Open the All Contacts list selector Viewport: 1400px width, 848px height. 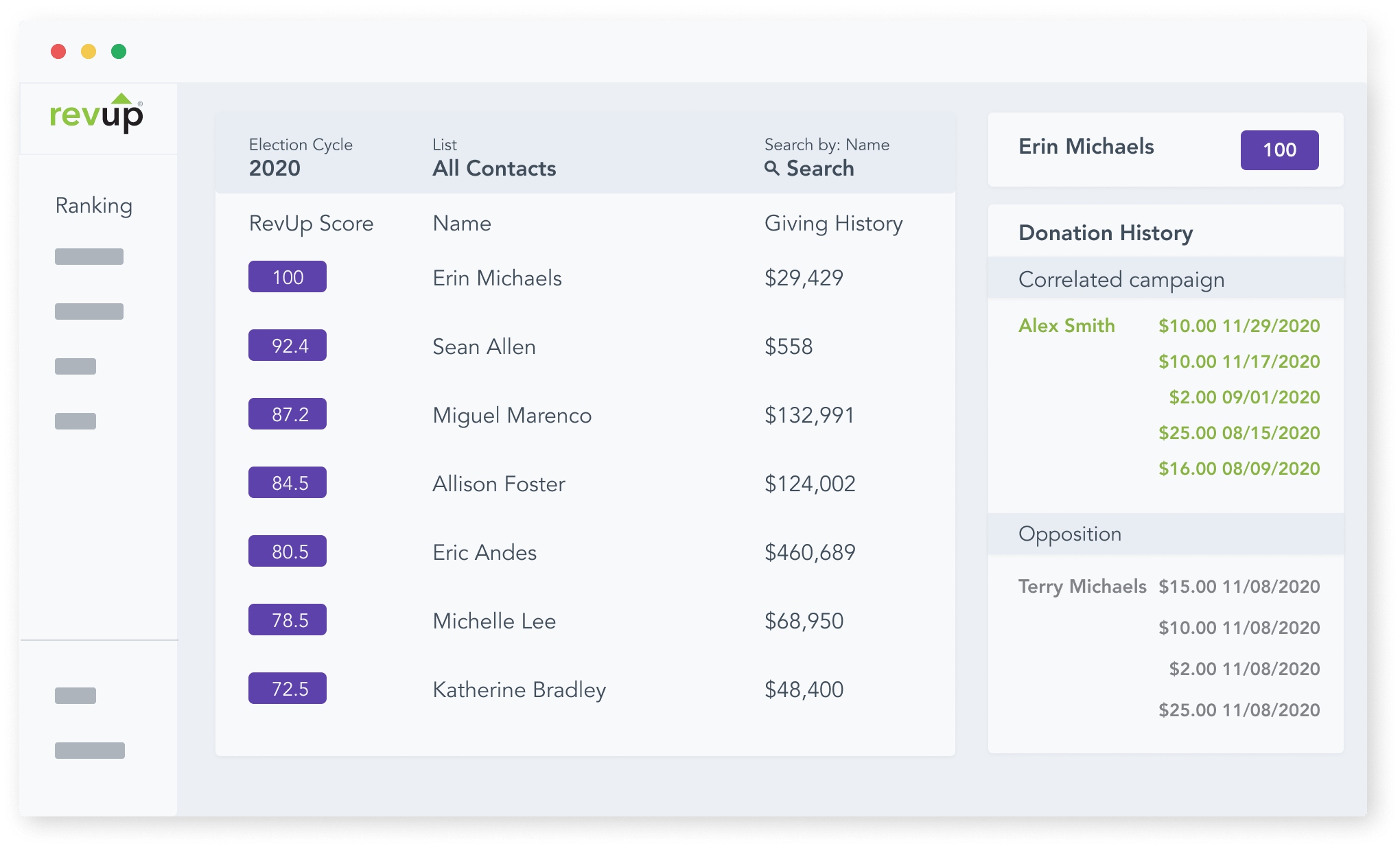pos(494,168)
